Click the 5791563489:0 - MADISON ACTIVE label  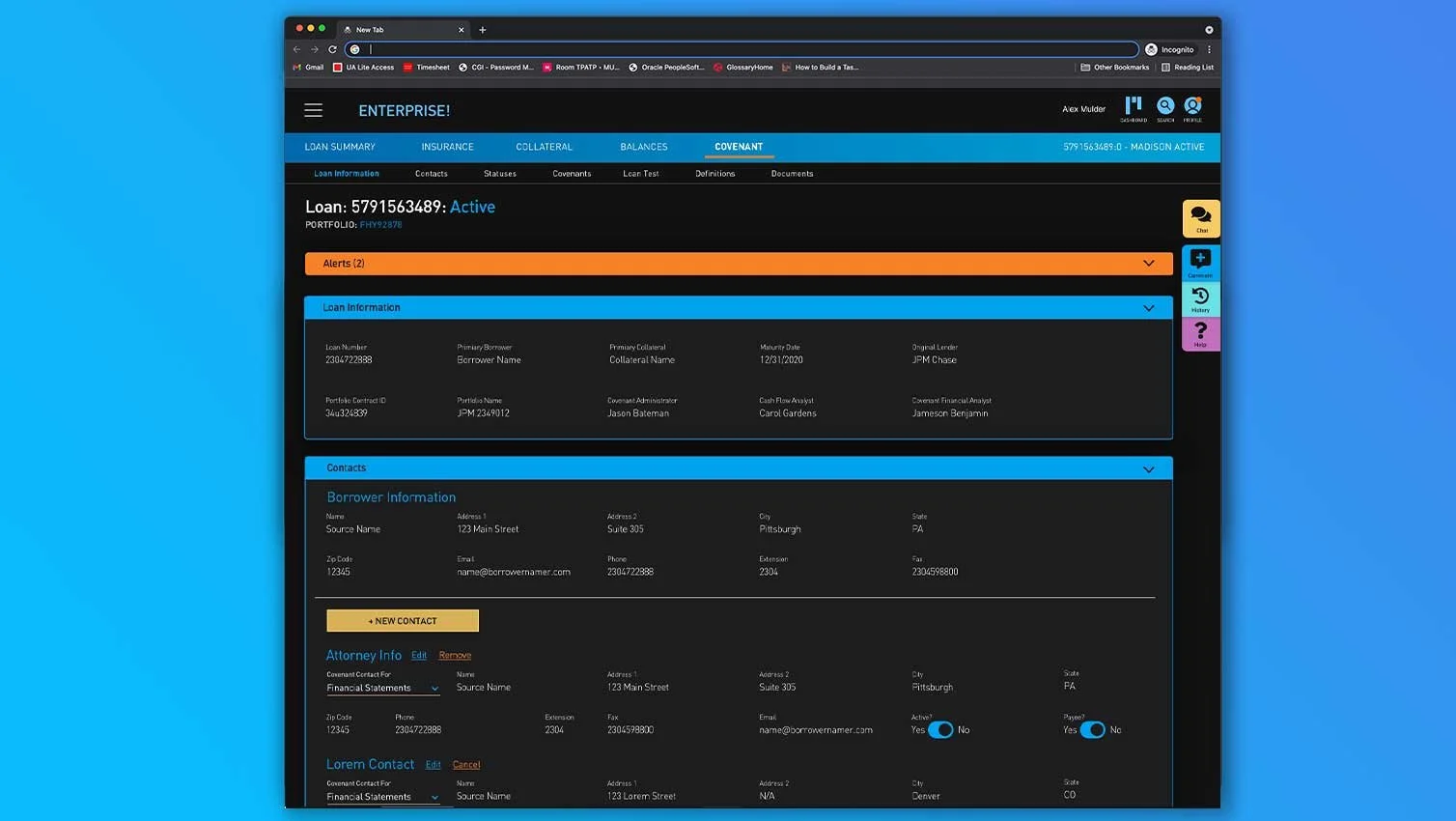click(1134, 147)
